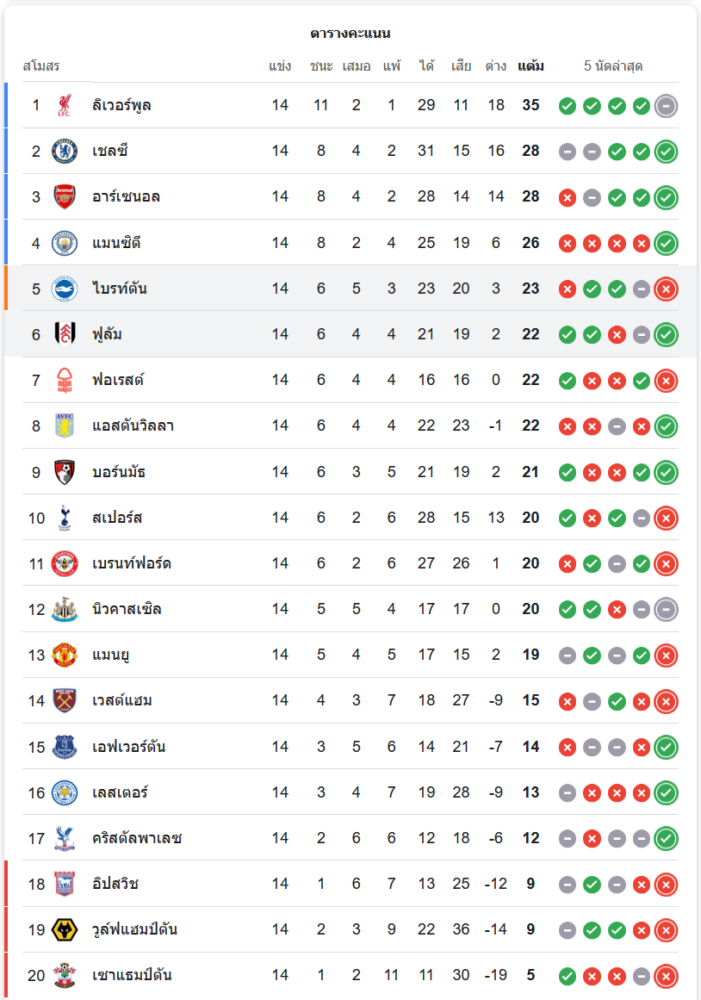Click Southampton's latest match loss indicator

pyautogui.click(x=666, y=976)
